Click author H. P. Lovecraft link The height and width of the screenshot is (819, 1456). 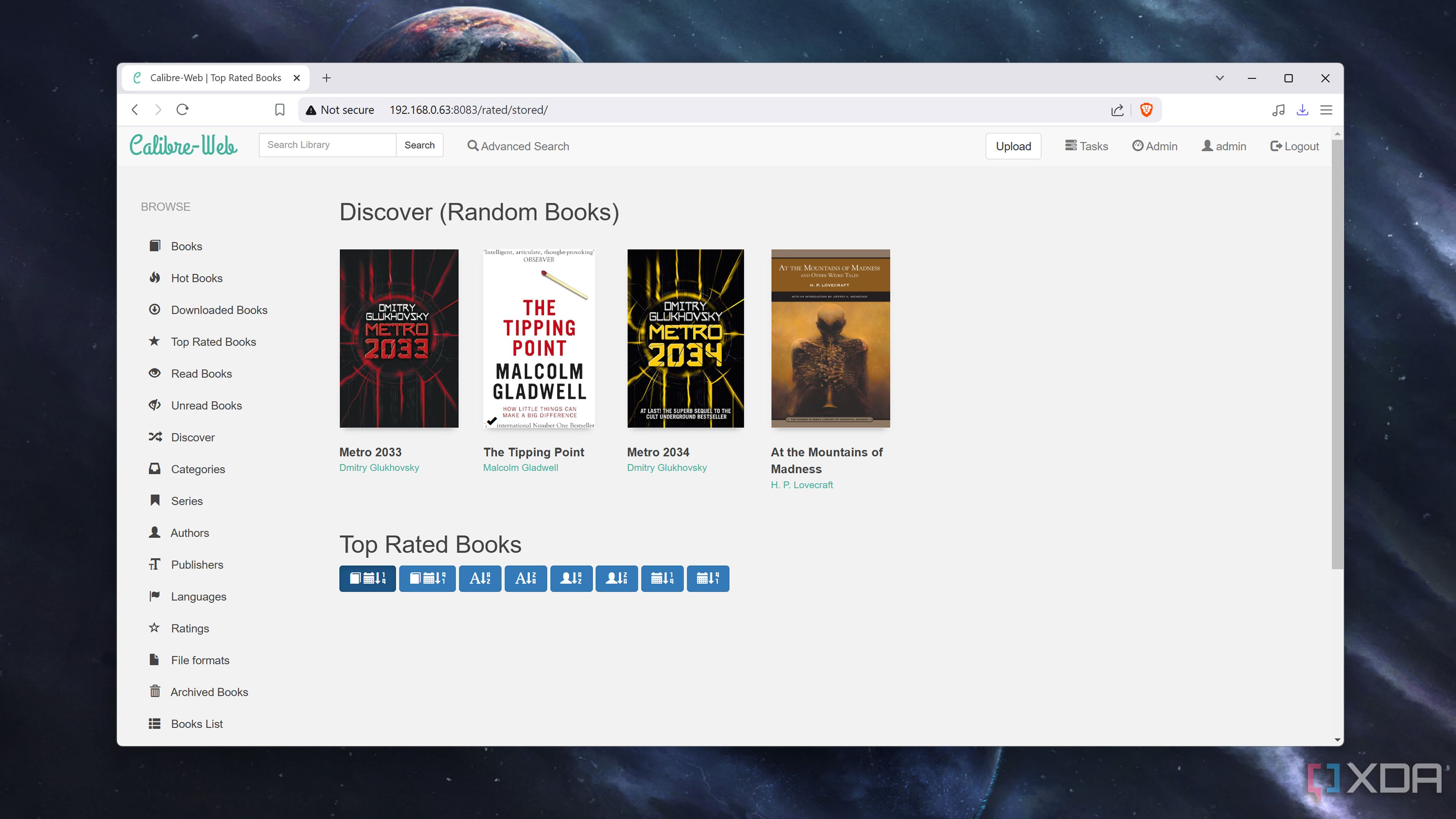802,485
